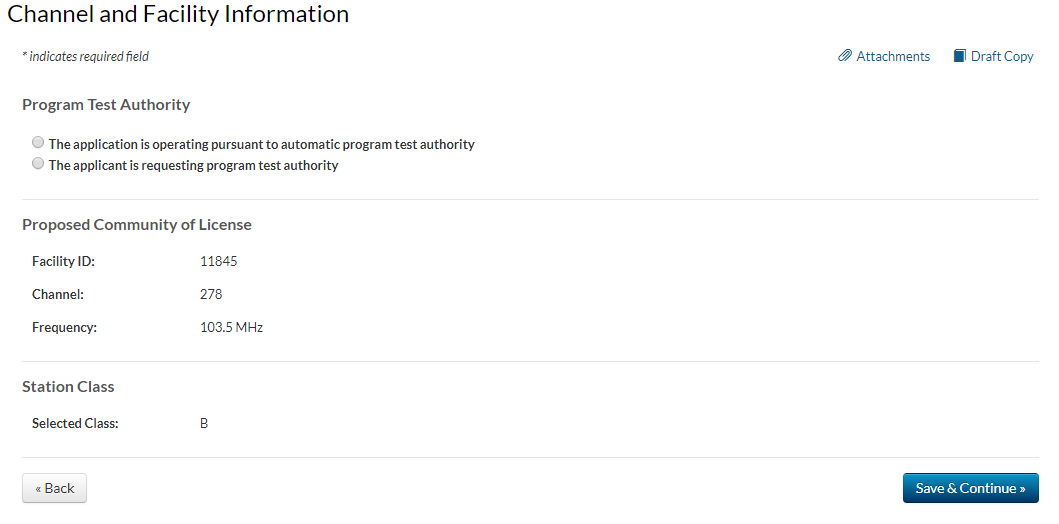Viewport: 1059px width, 524px height.
Task: Click the Program Test Authority heading
Action: (x=106, y=104)
